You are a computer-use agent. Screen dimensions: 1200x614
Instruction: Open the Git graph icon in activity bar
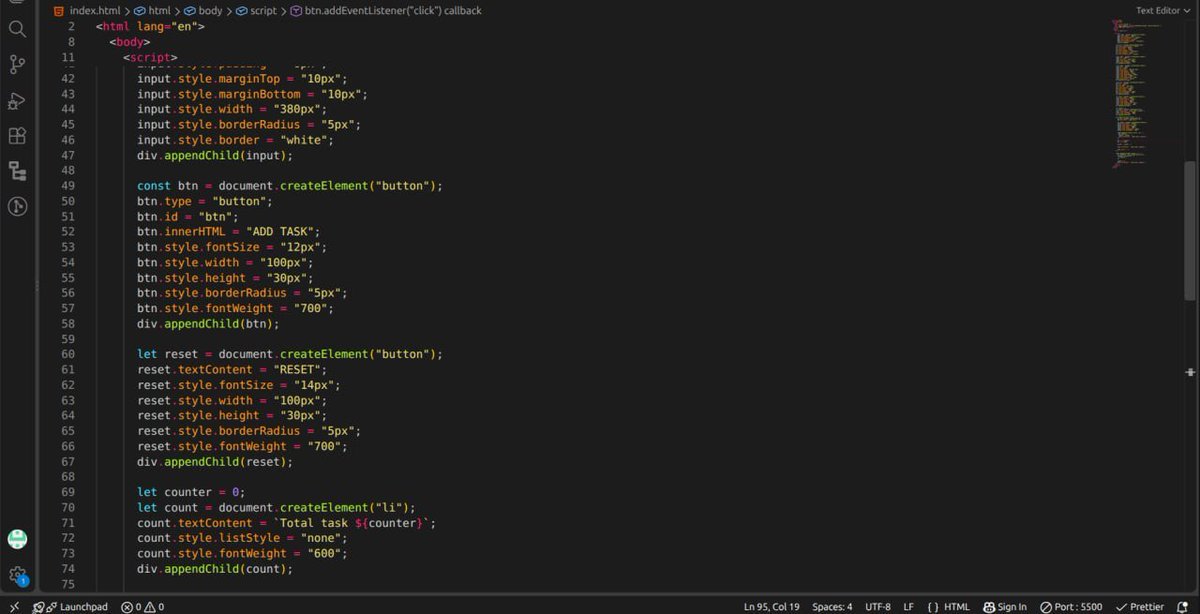click(x=17, y=207)
